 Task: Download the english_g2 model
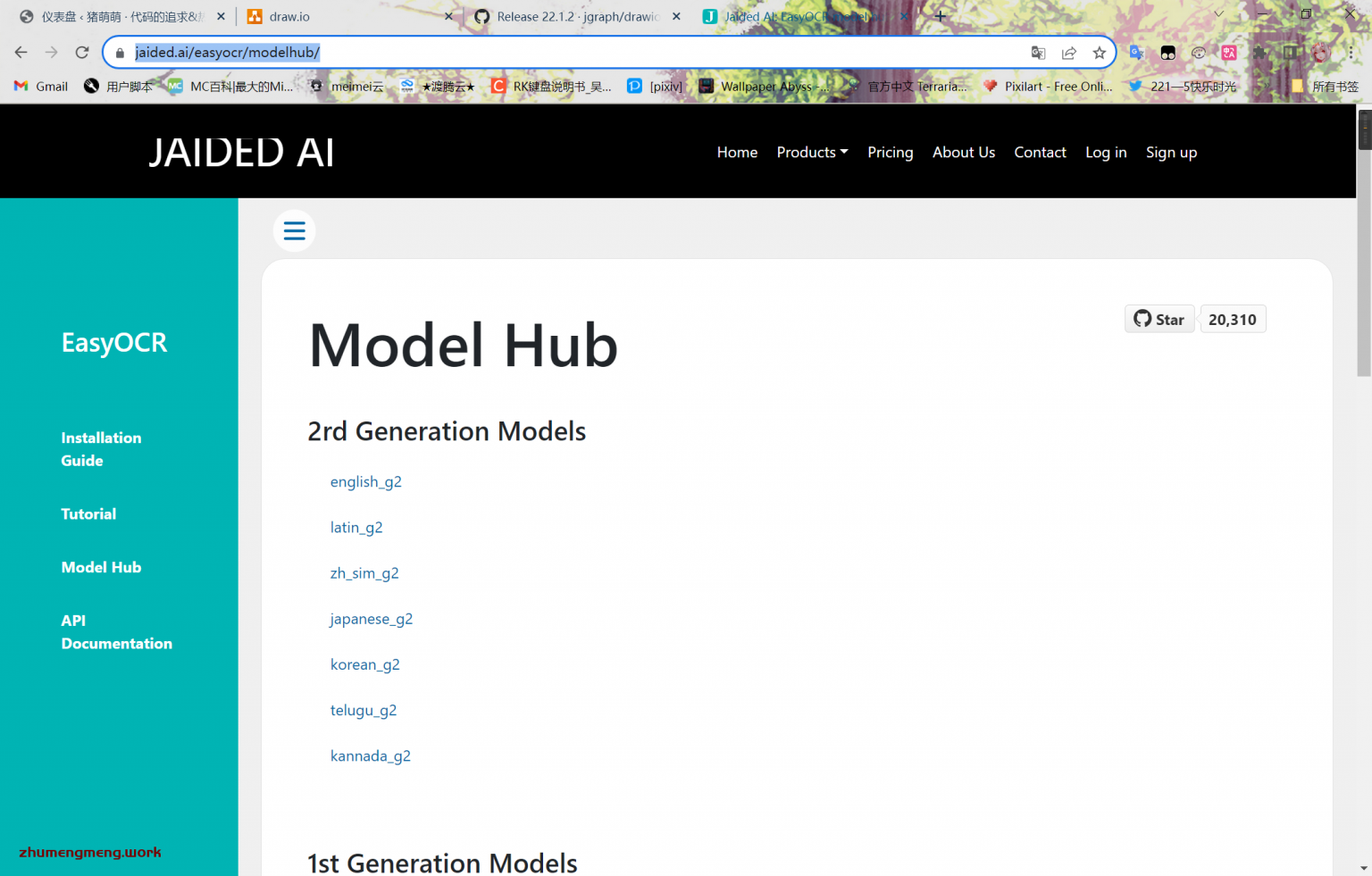coord(365,482)
